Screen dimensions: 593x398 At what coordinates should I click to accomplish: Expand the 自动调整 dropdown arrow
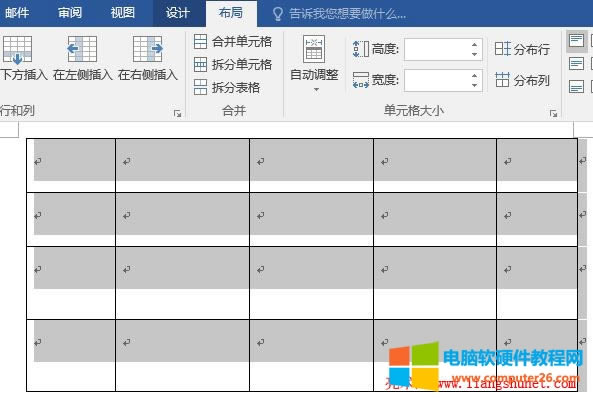(x=316, y=90)
